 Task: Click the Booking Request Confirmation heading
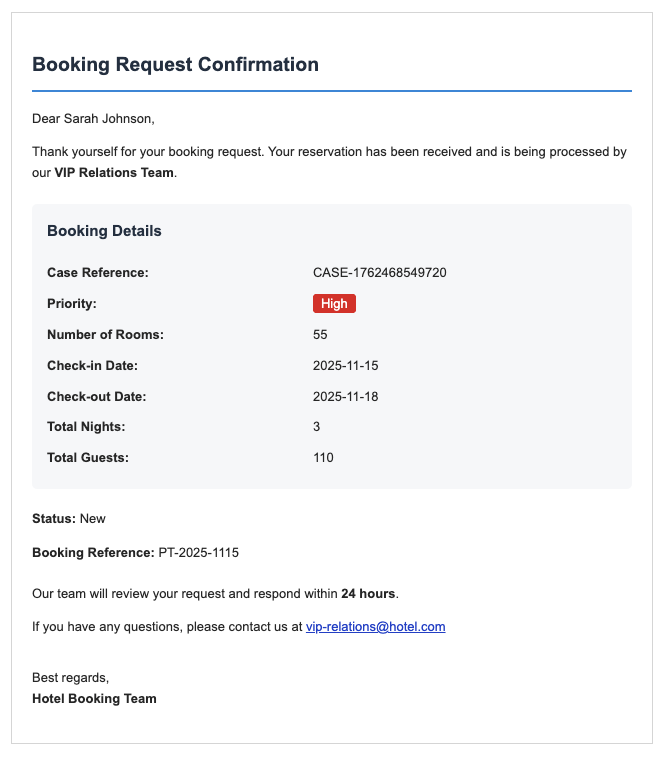coord(175,65)
